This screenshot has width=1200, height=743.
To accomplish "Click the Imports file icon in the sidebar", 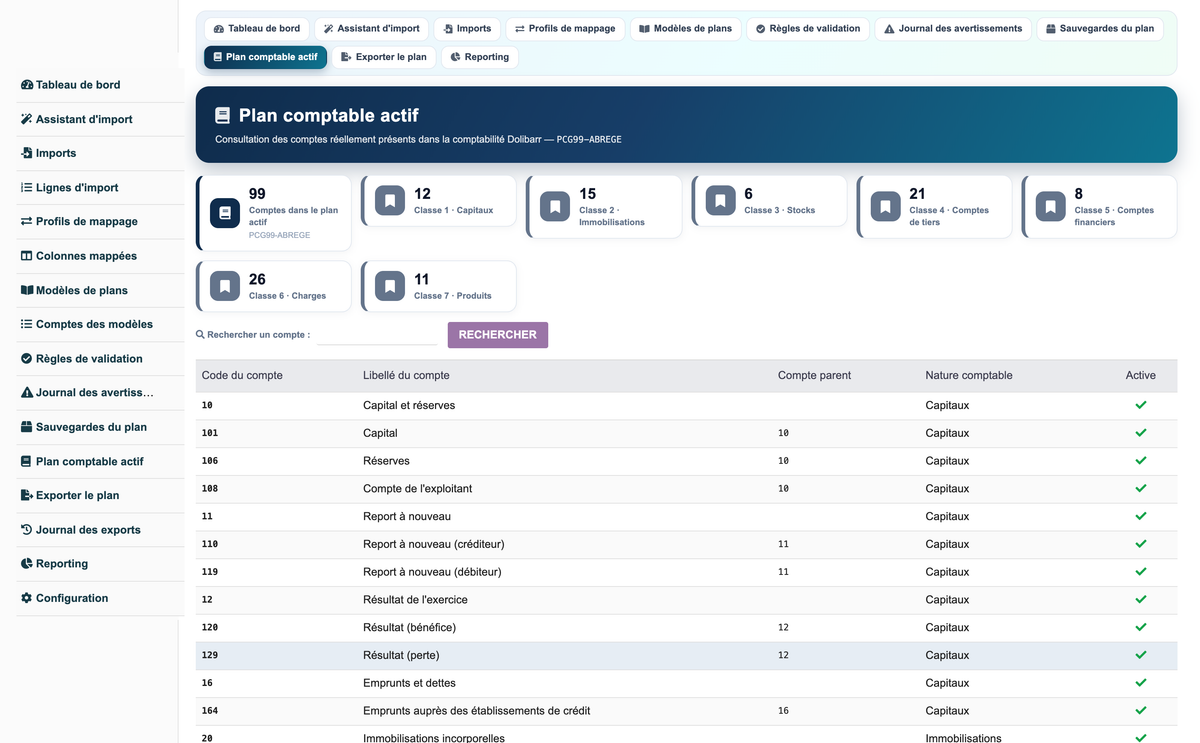I will pyautogui.click(x=27, y=153).
